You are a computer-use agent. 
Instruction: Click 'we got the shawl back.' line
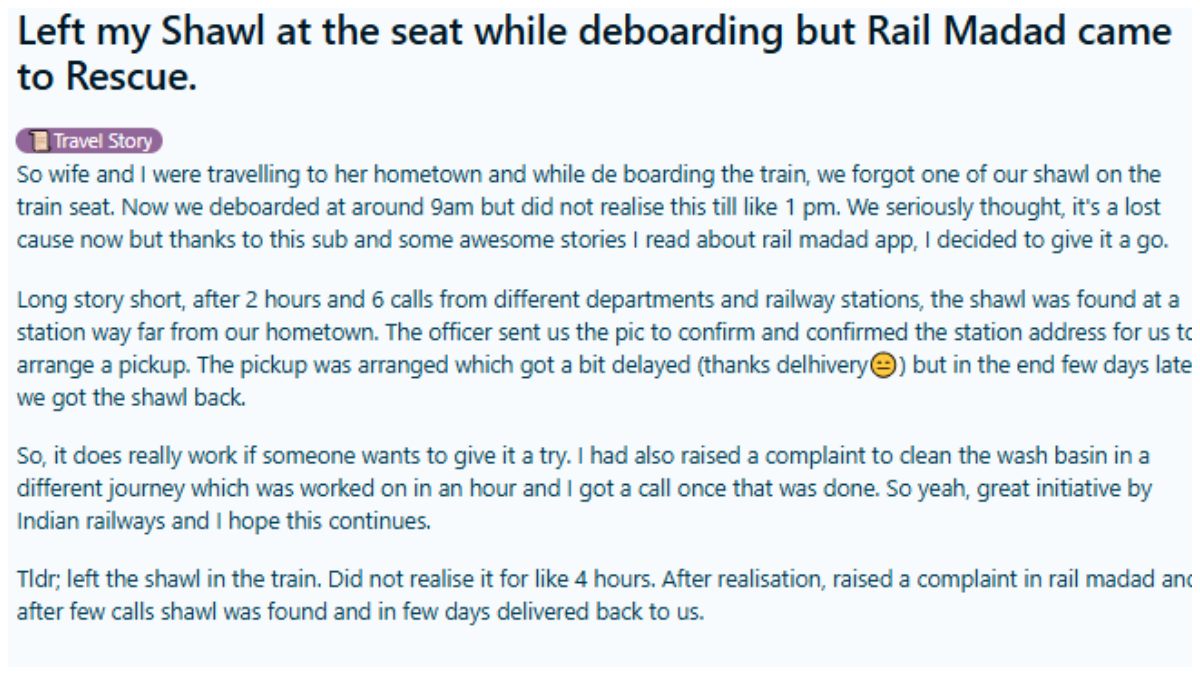click(131, 398)
